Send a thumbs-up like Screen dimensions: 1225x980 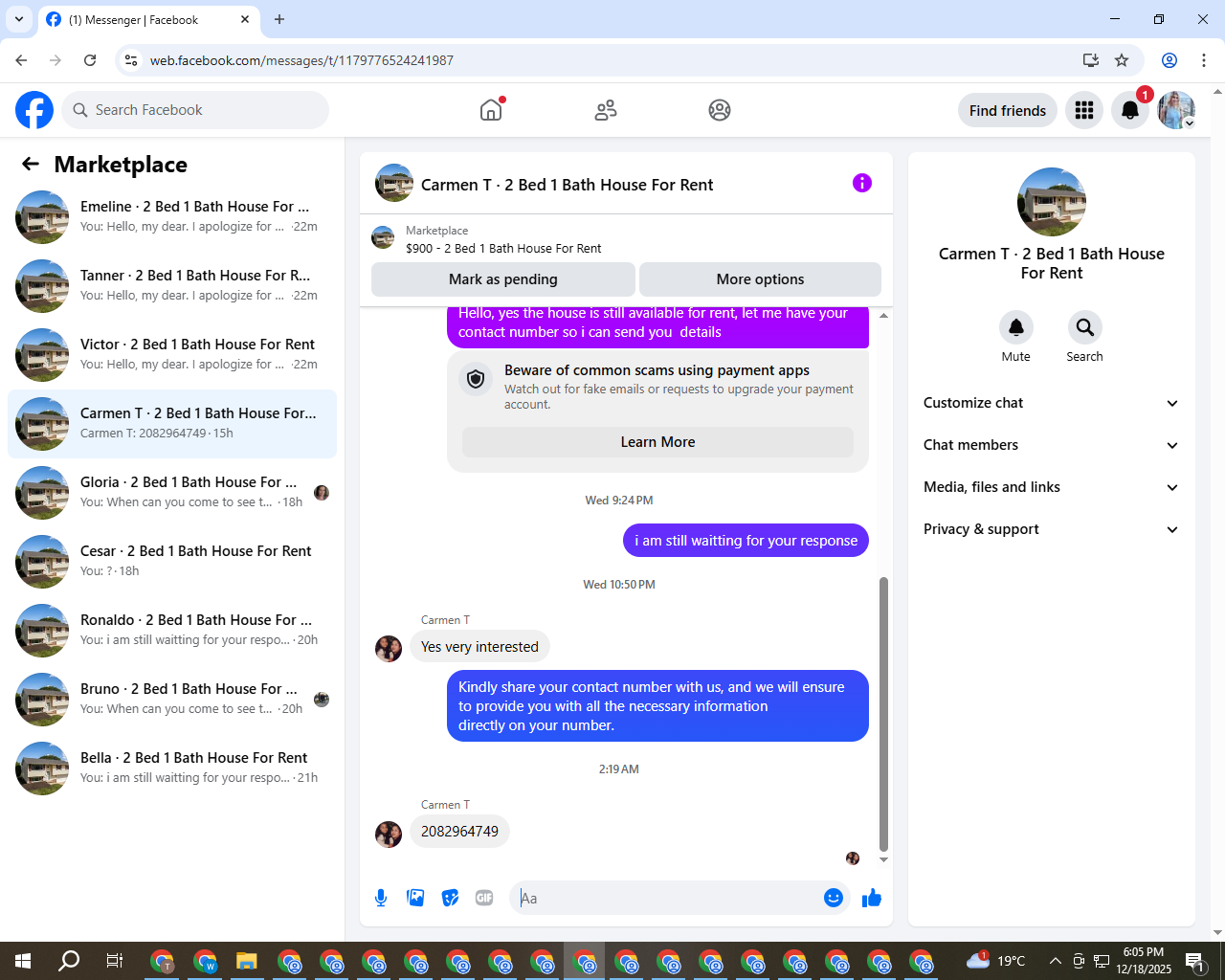(x=872, y=898)
